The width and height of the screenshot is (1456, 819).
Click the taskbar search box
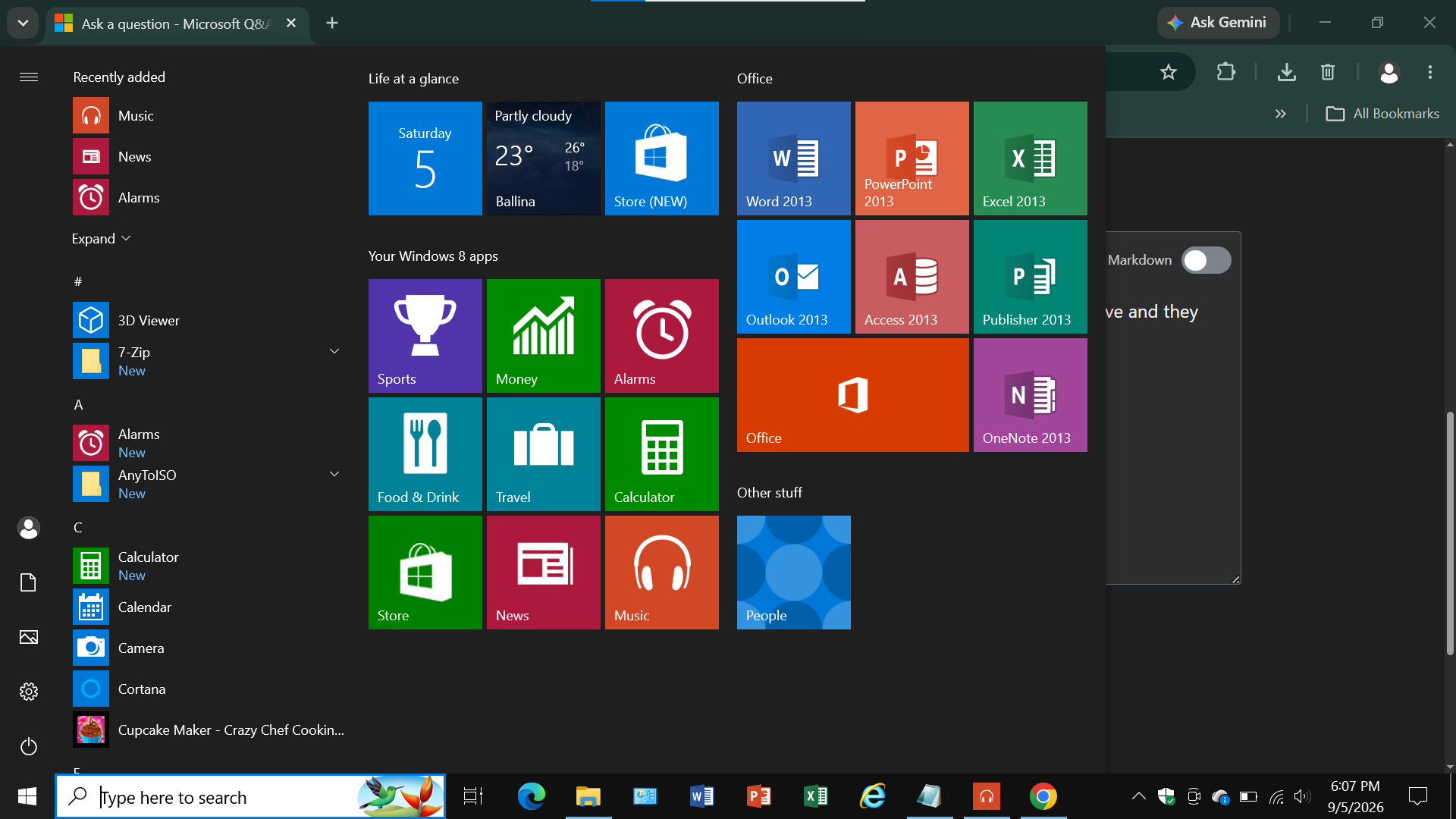[250, 796]
